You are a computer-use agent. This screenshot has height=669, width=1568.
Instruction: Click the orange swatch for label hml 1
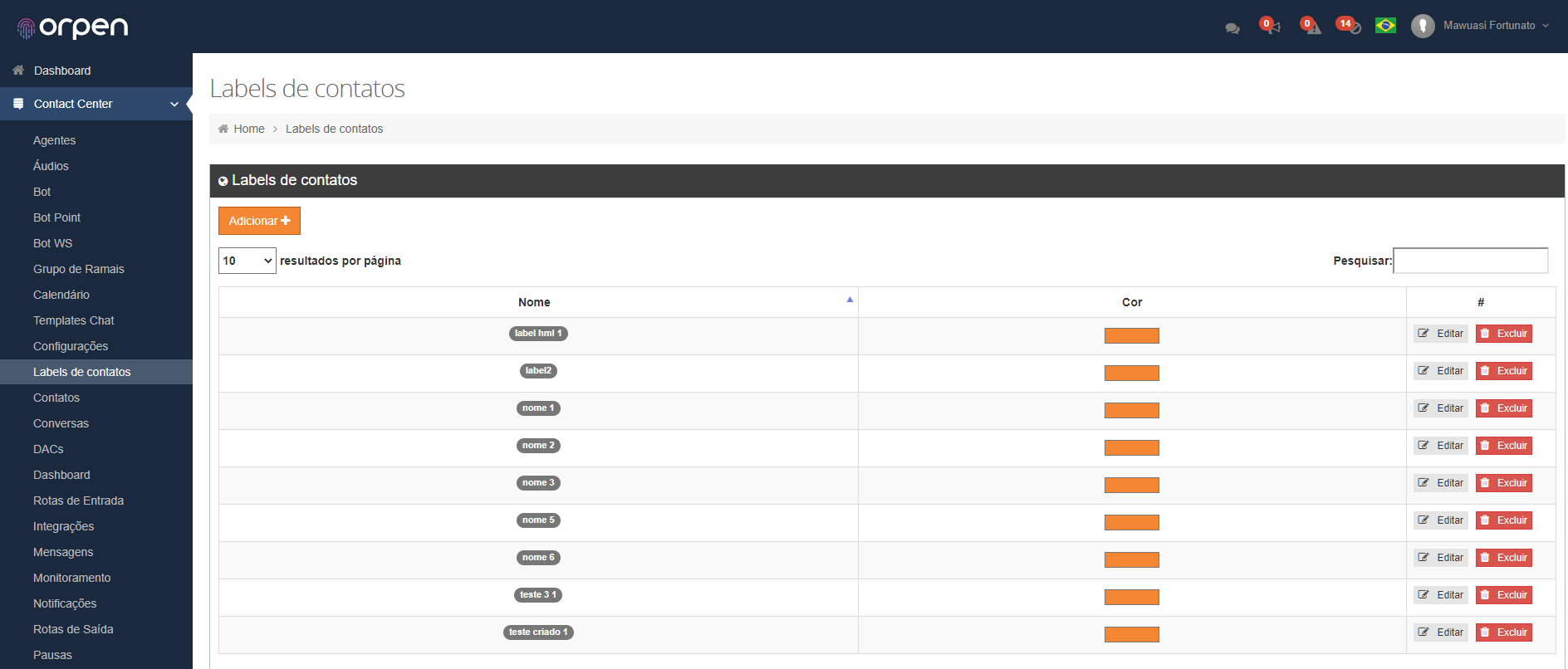point(1132,335)
